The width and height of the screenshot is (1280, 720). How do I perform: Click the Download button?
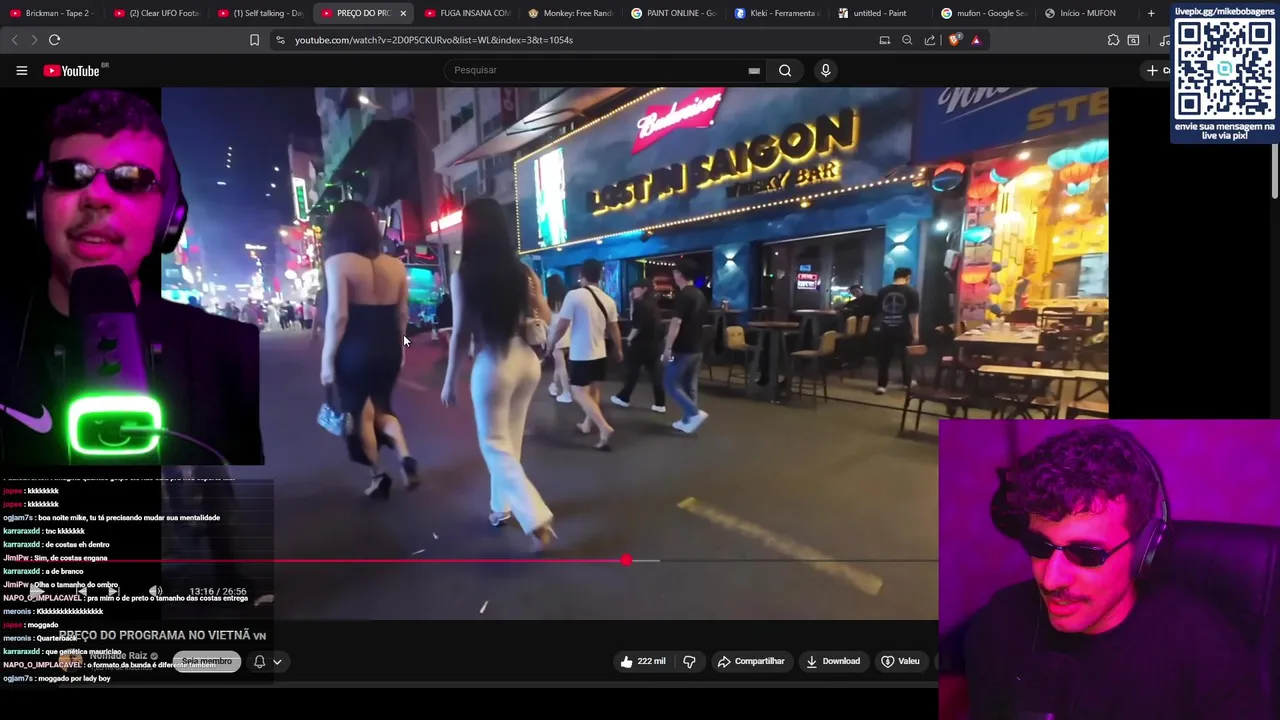tap(833, 661)
